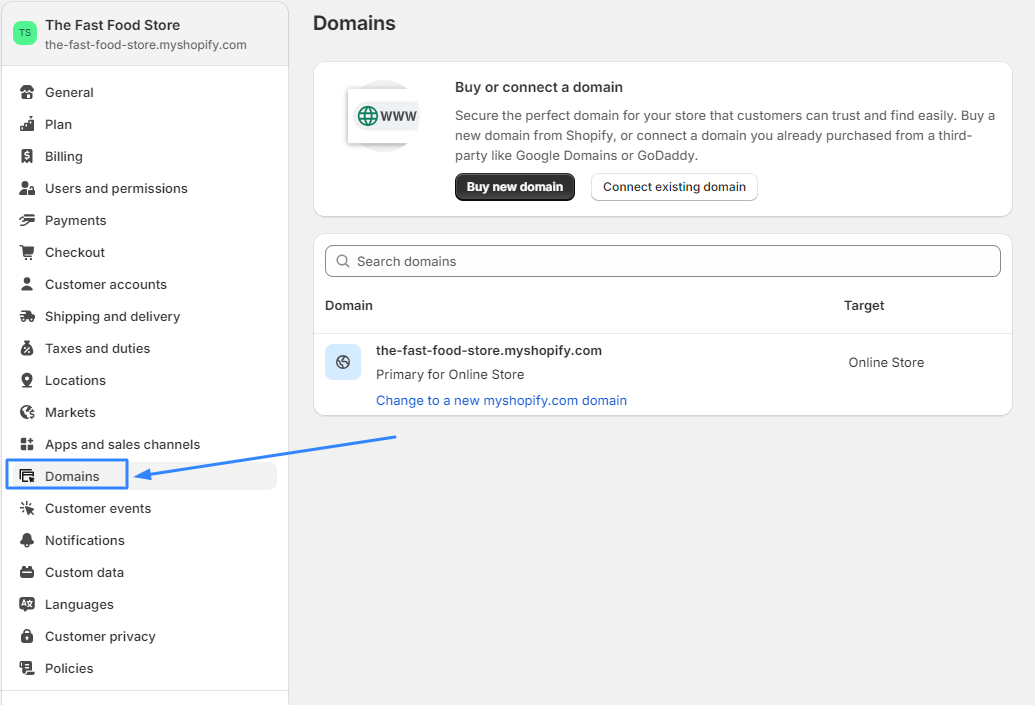This screenshot has width=1035, height=705.
Task: Click the Markets globe icon
Action: (27, 413)
